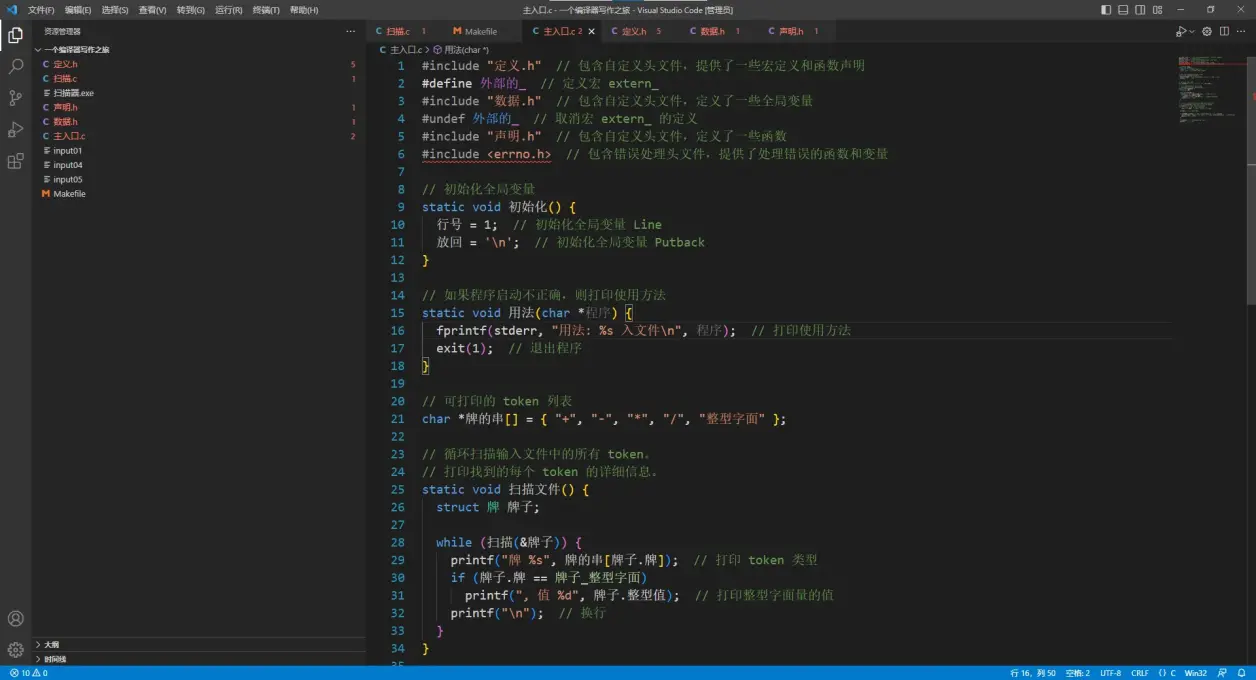Open the Manage gear in activity bar
The image size is (1256, 680).
point(15,649)
